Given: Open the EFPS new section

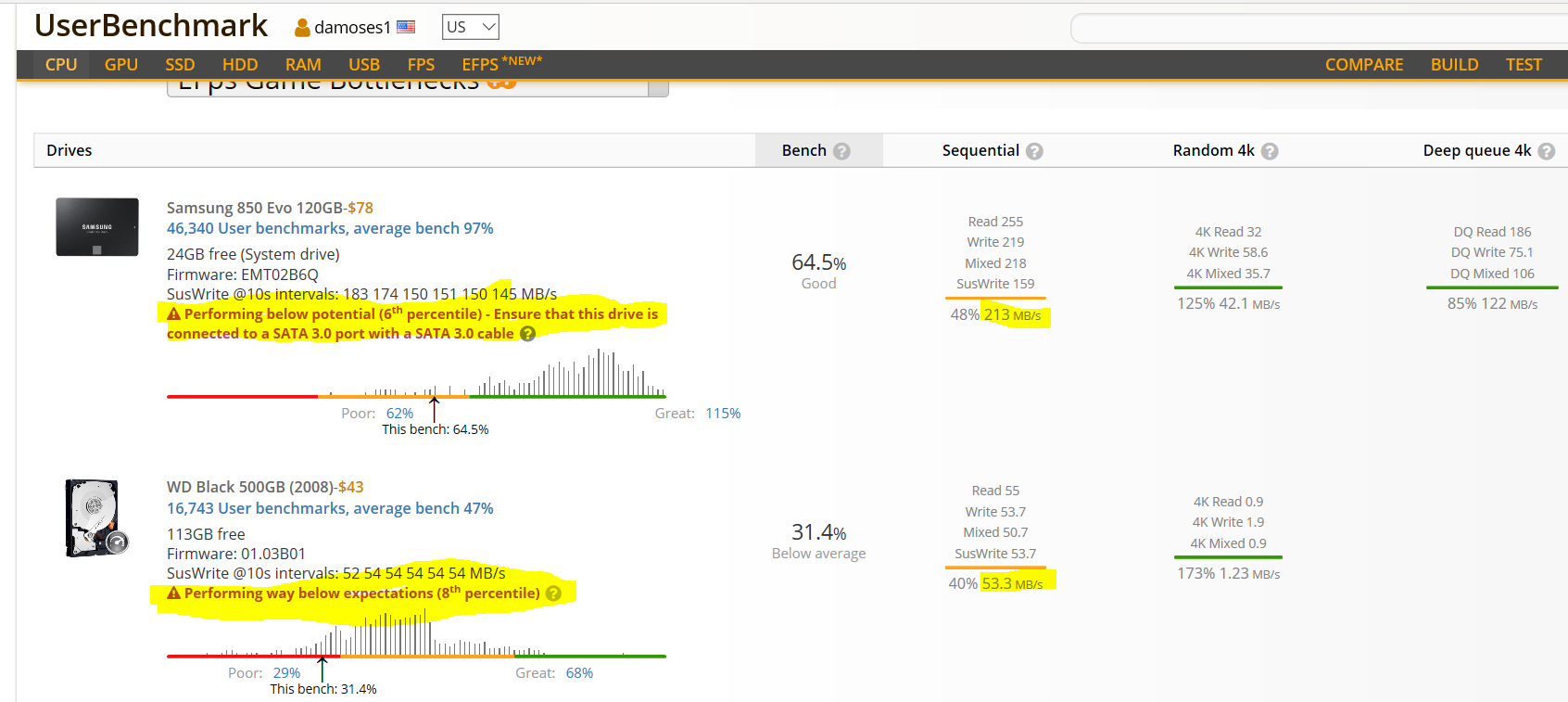Looking at the screenshot, I should [501, 64].
